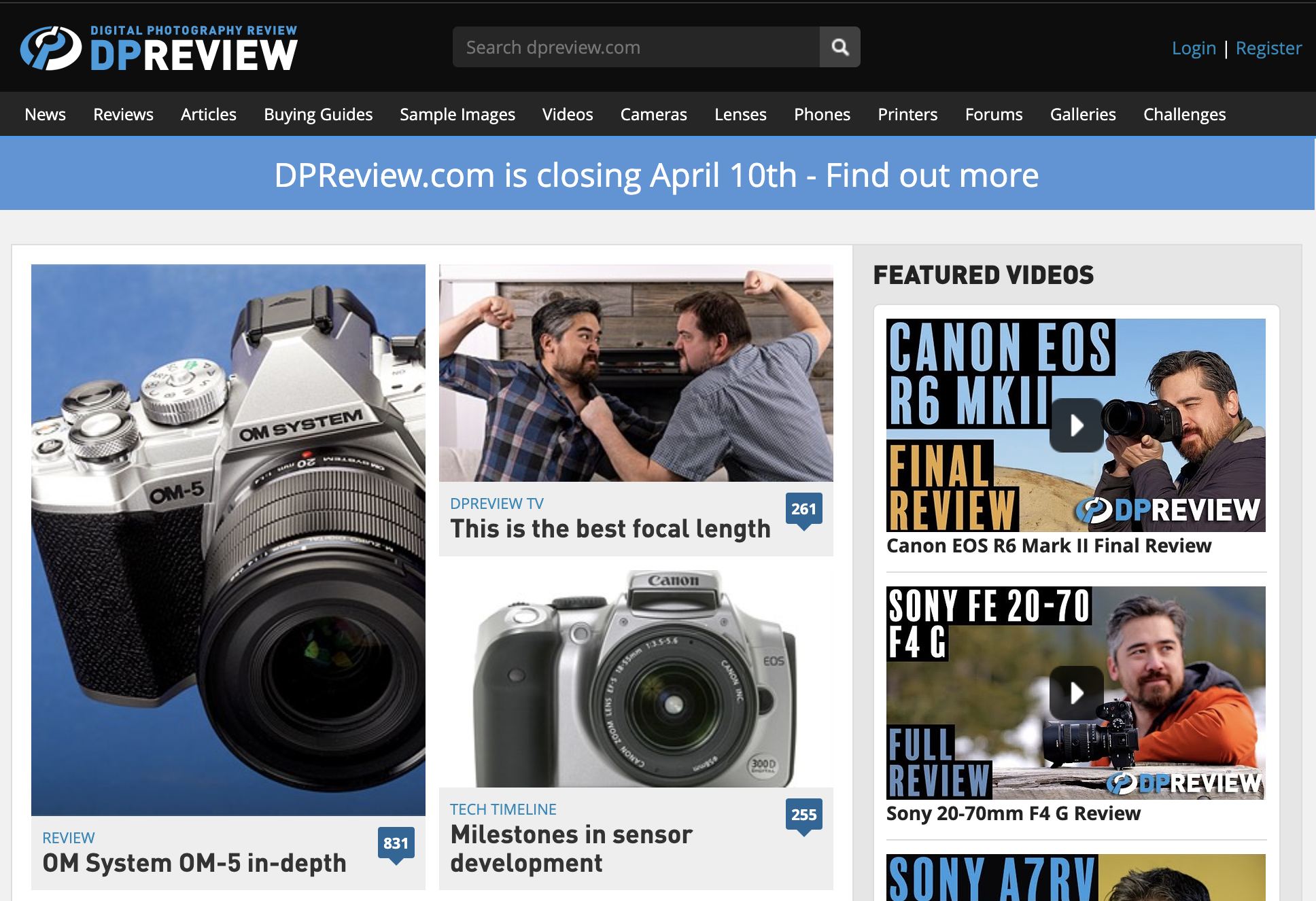Go to the Reviews section
This screenshot has height=901, width=1316.
click(x=123, y=114)
